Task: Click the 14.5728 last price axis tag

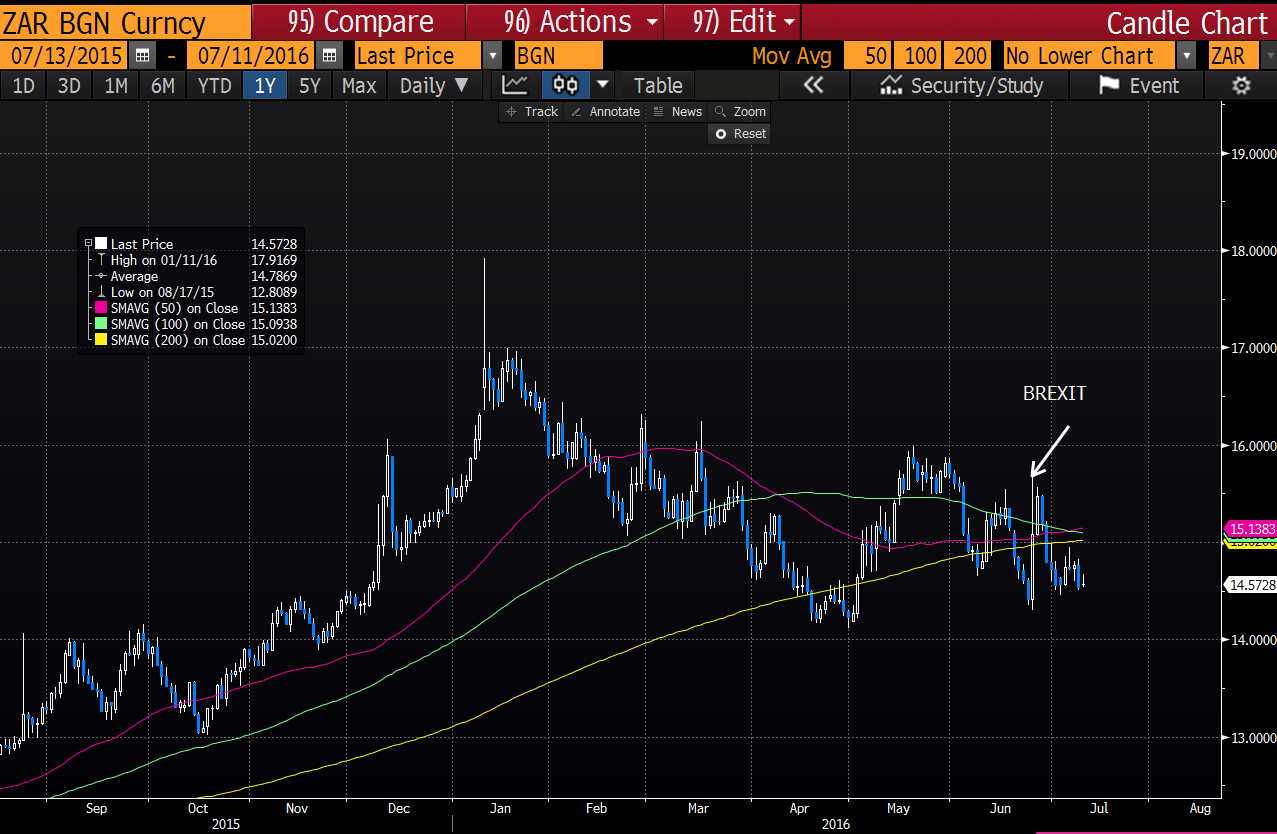Action: click(1251, 585)
